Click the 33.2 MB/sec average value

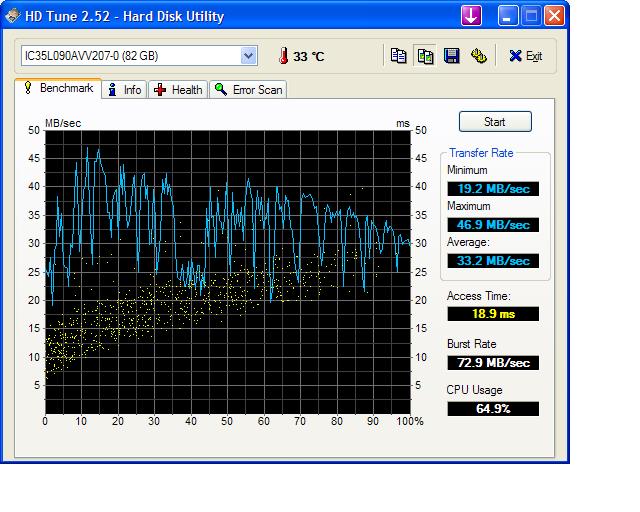click(x=493, y=260)
